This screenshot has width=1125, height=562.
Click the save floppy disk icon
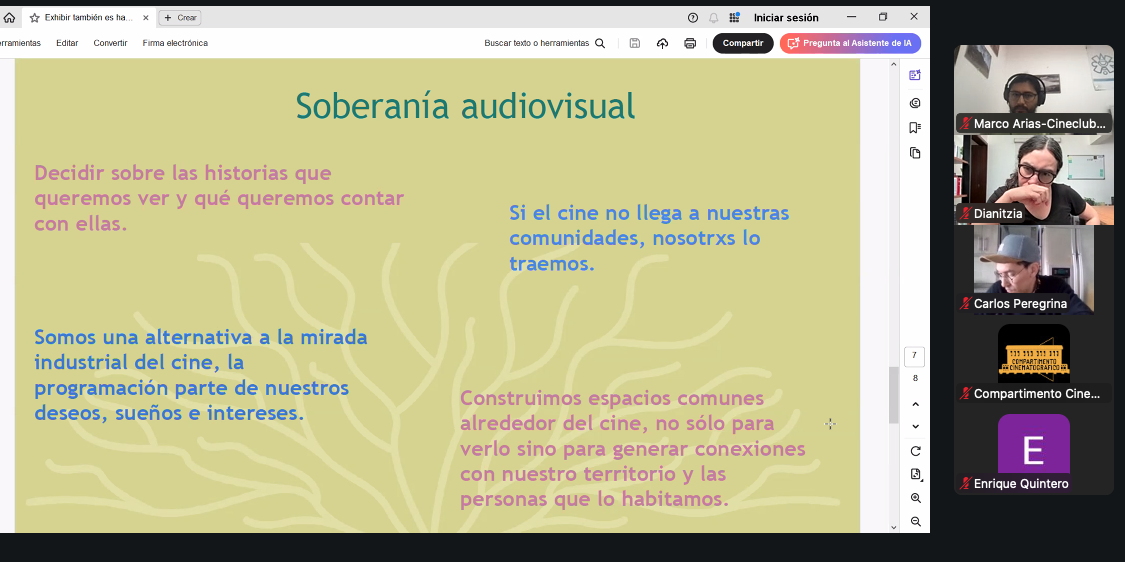tap(634, 43)
